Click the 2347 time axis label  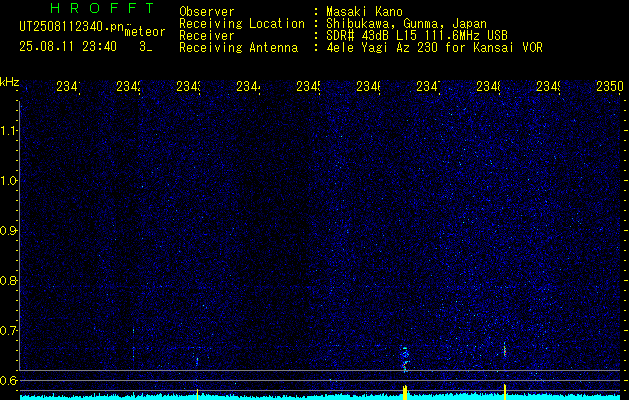(428, 86)
